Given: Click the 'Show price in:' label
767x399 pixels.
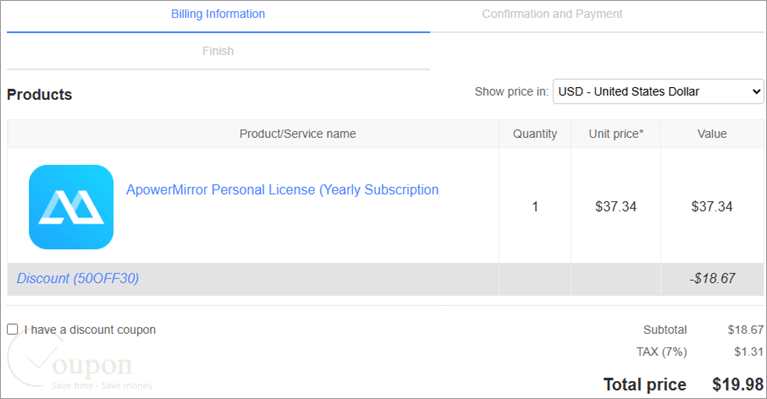Looking at the screenshot, I should [512, 91].
